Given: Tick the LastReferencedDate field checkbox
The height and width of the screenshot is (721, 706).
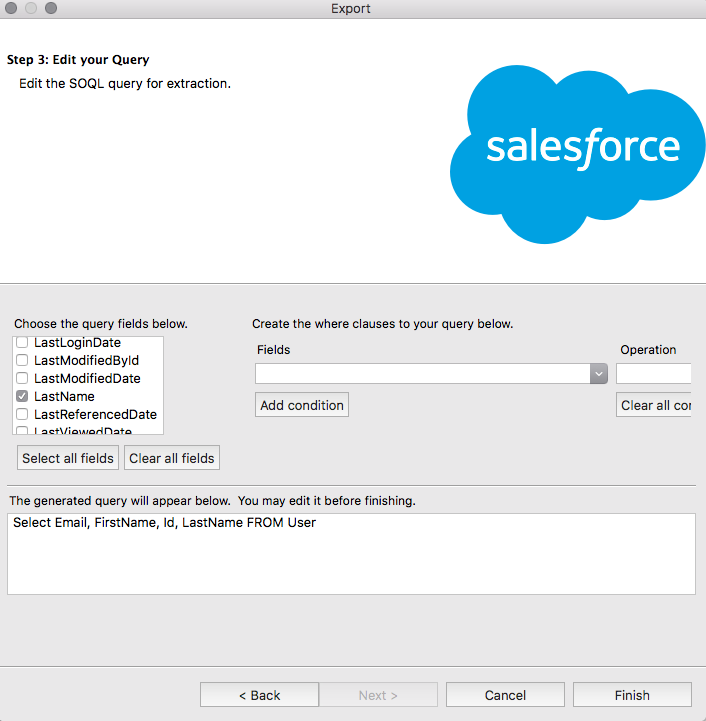Looking at the screenshot, I should coord(22,414).
